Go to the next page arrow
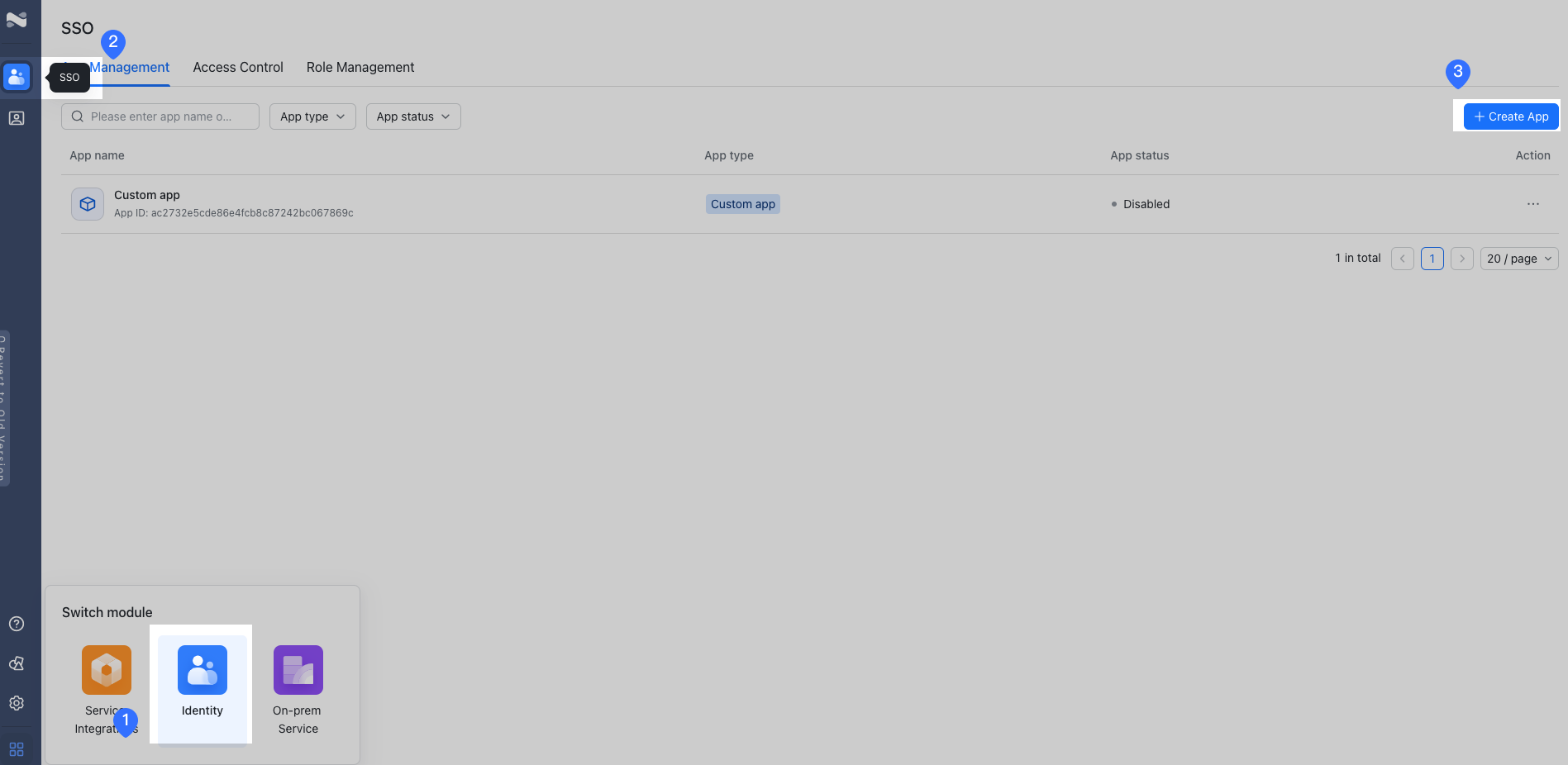The width and height of the screenshot is (1568, 765). pyautogui.click(x=1462, y=259)
